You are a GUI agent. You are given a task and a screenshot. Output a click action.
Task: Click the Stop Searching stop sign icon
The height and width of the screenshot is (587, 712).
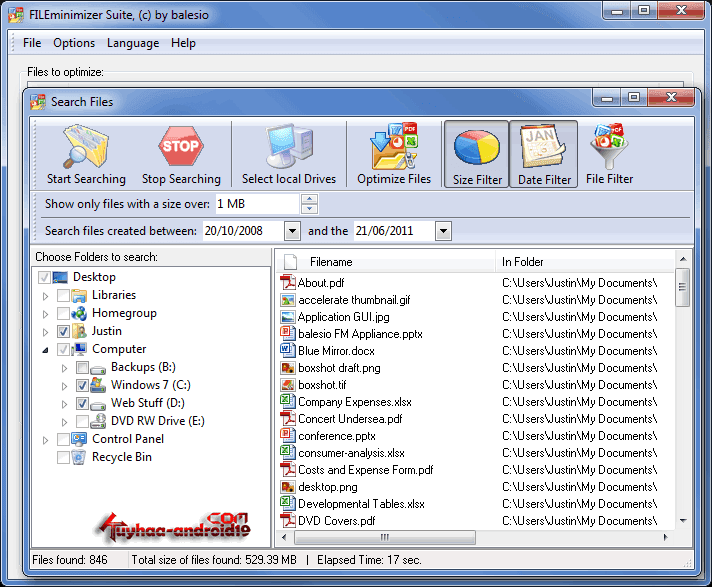tap(181, 146)
